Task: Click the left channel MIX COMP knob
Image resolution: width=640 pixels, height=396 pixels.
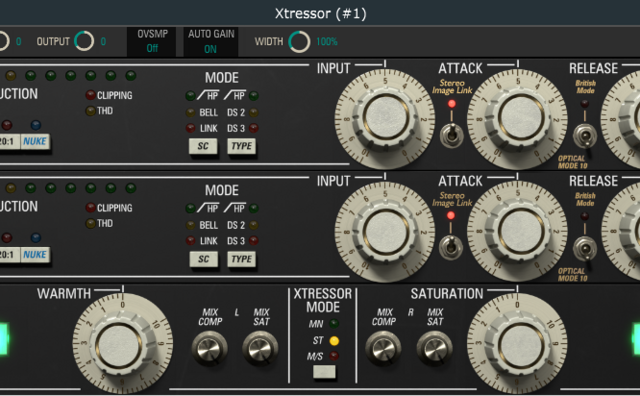Action: coord(209,348)
